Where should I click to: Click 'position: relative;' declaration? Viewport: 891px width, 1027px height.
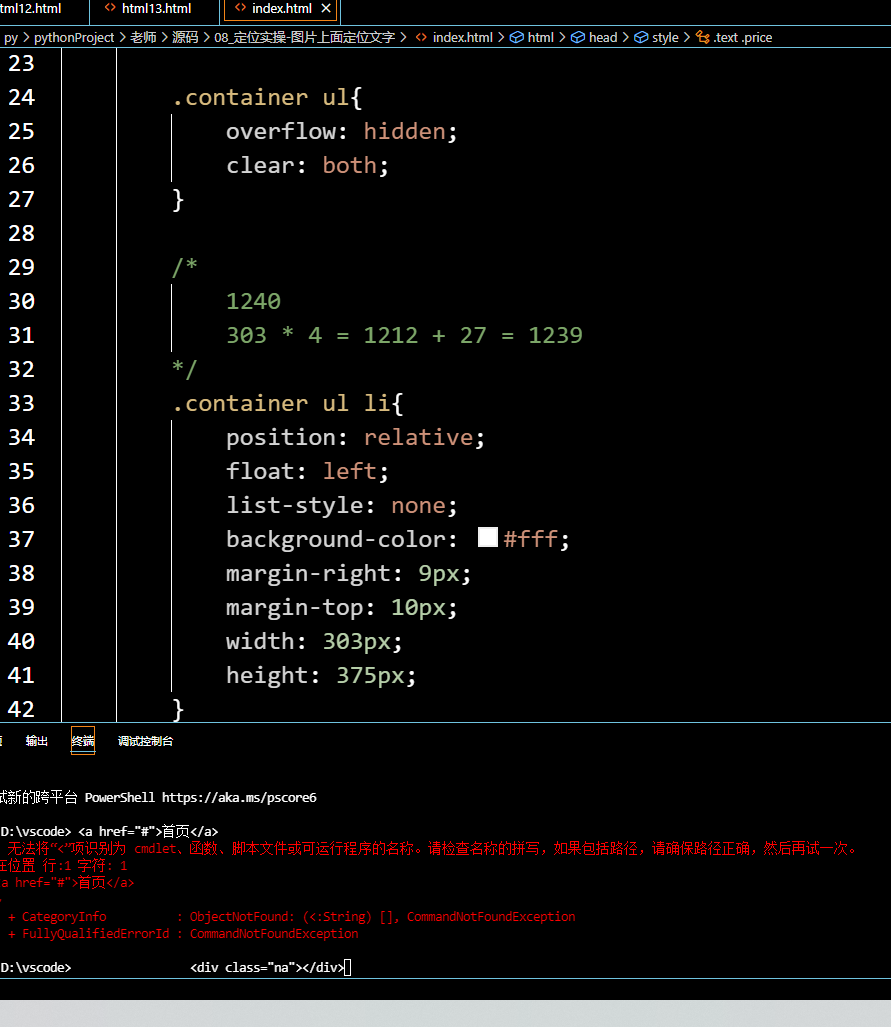355,438
